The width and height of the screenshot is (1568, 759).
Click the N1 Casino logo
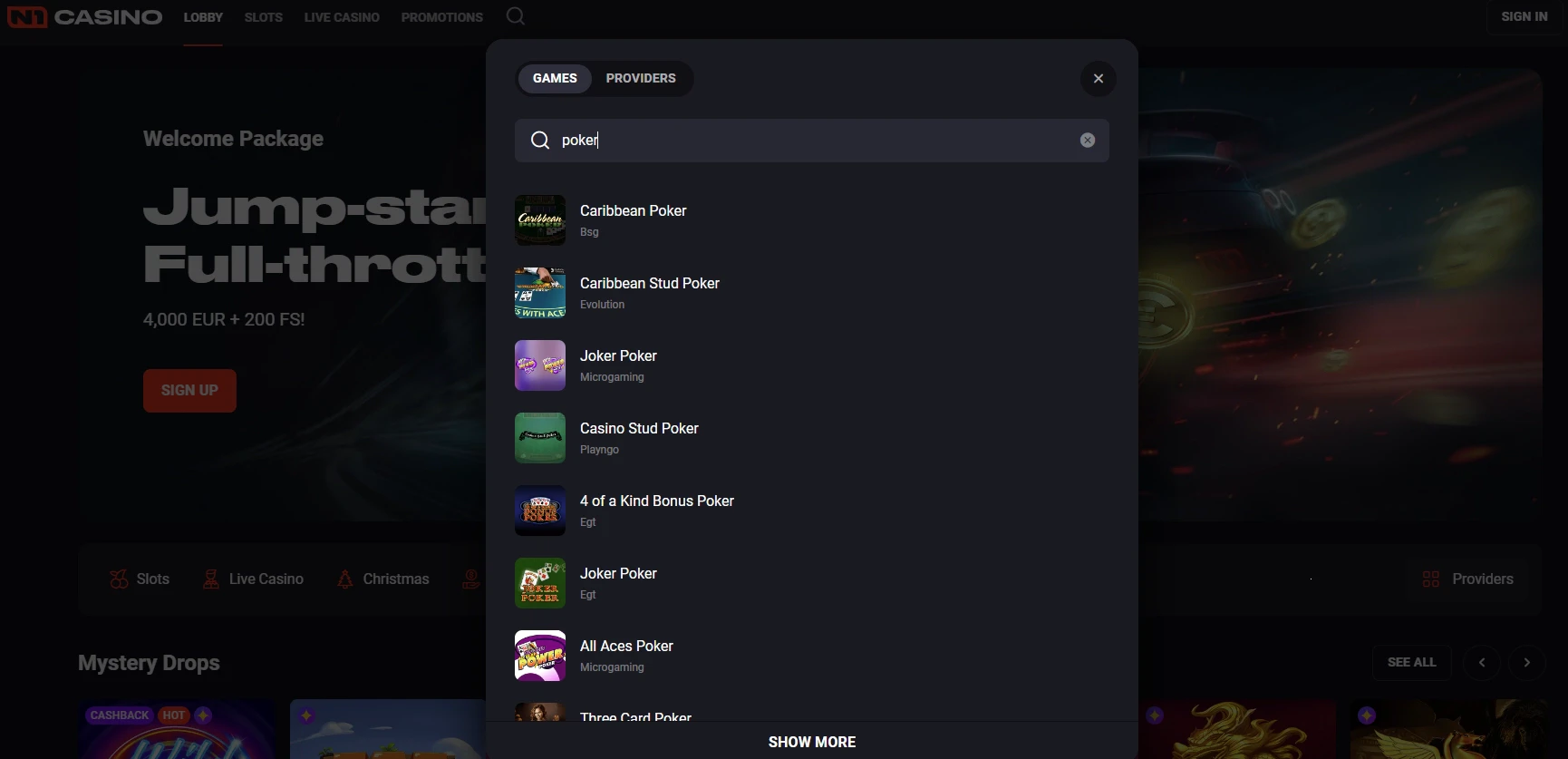coord(85,17)
